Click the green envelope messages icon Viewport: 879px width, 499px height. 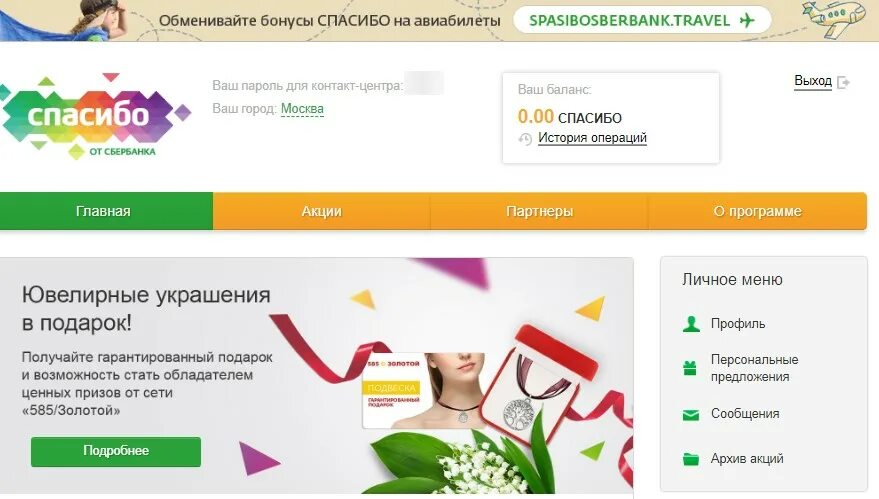(x=691, y=415)
